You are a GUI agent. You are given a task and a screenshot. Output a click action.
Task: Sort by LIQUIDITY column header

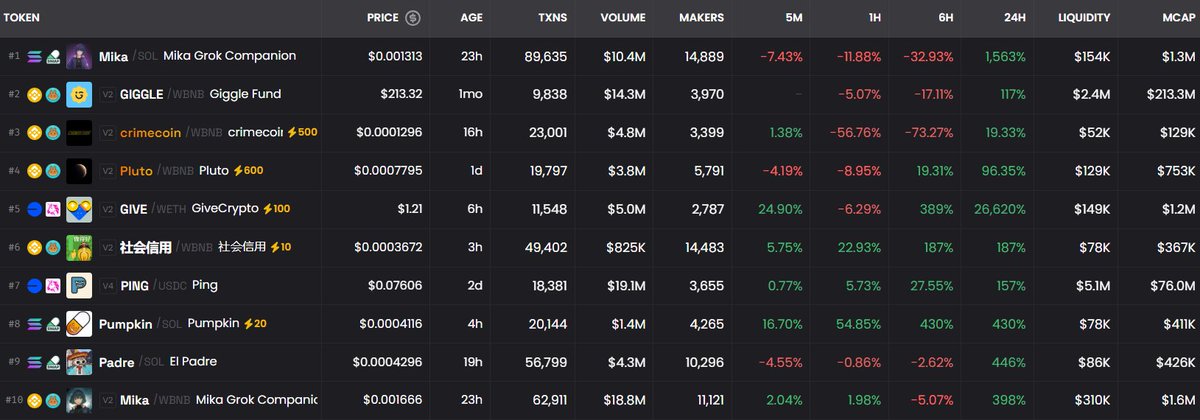coord(1084,18)
